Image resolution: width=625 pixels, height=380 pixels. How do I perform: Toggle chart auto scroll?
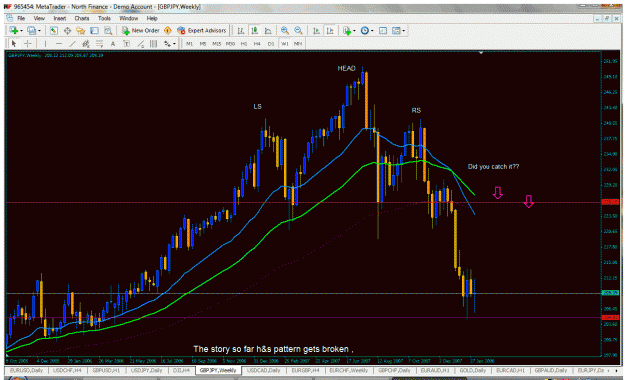click(x=316, y=30)
